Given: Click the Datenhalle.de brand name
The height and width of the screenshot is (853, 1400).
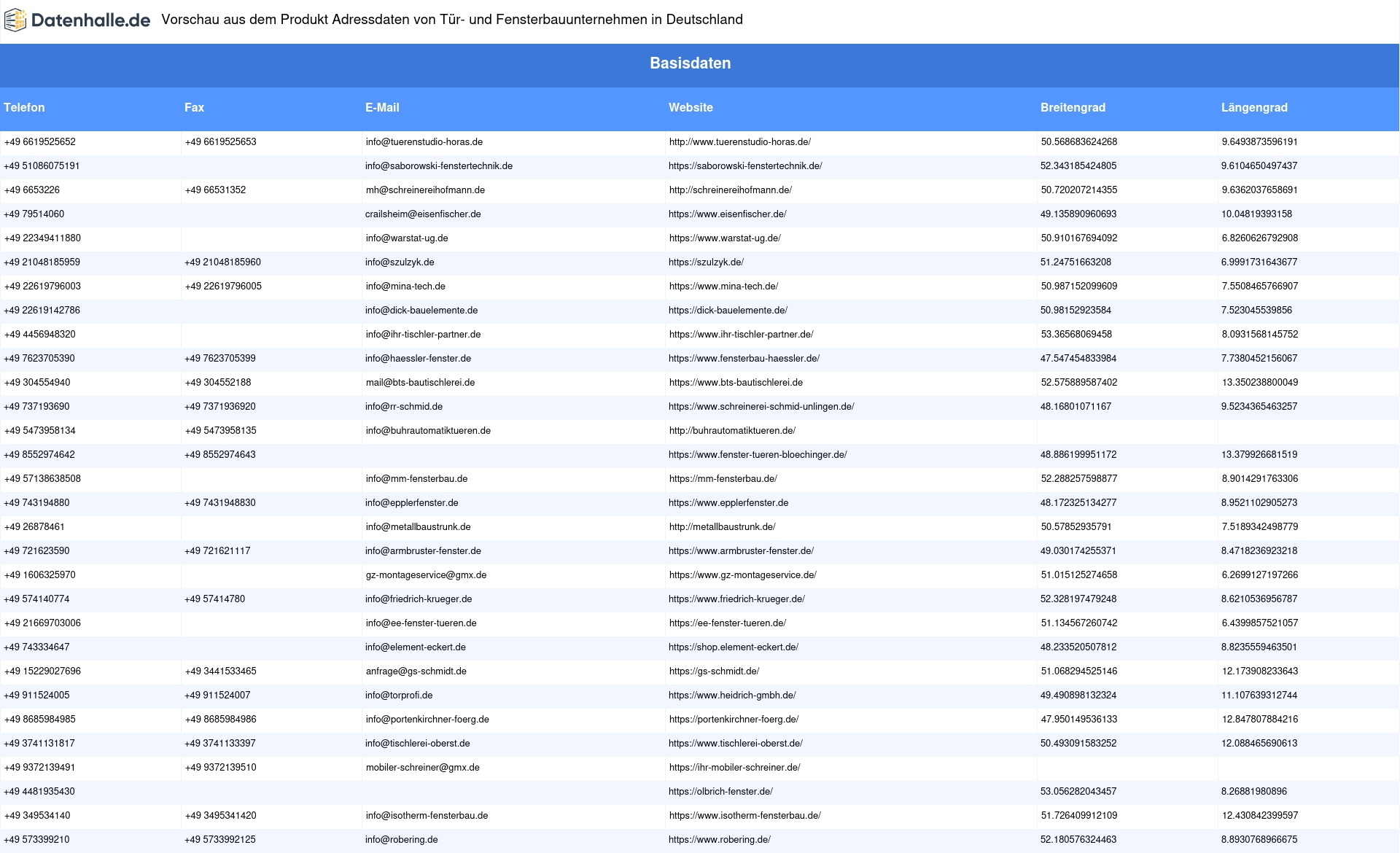Looking at the screenshot, I should pos(91,20).
